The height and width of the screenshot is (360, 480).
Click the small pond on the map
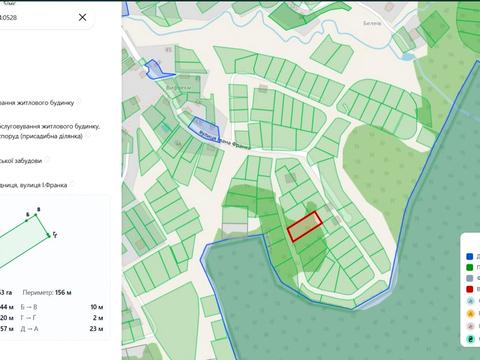tap(407, 57)
